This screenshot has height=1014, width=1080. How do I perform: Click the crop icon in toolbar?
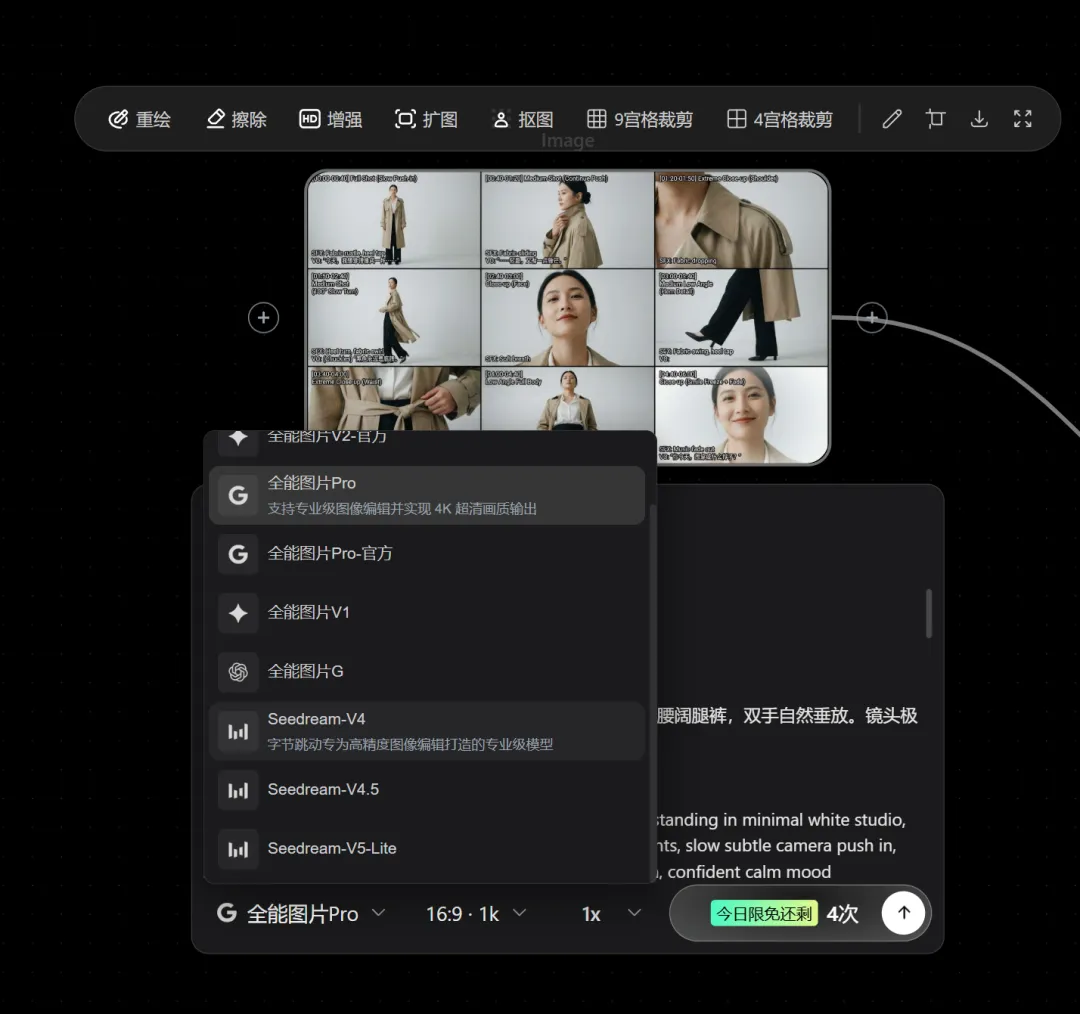(935, 119)
